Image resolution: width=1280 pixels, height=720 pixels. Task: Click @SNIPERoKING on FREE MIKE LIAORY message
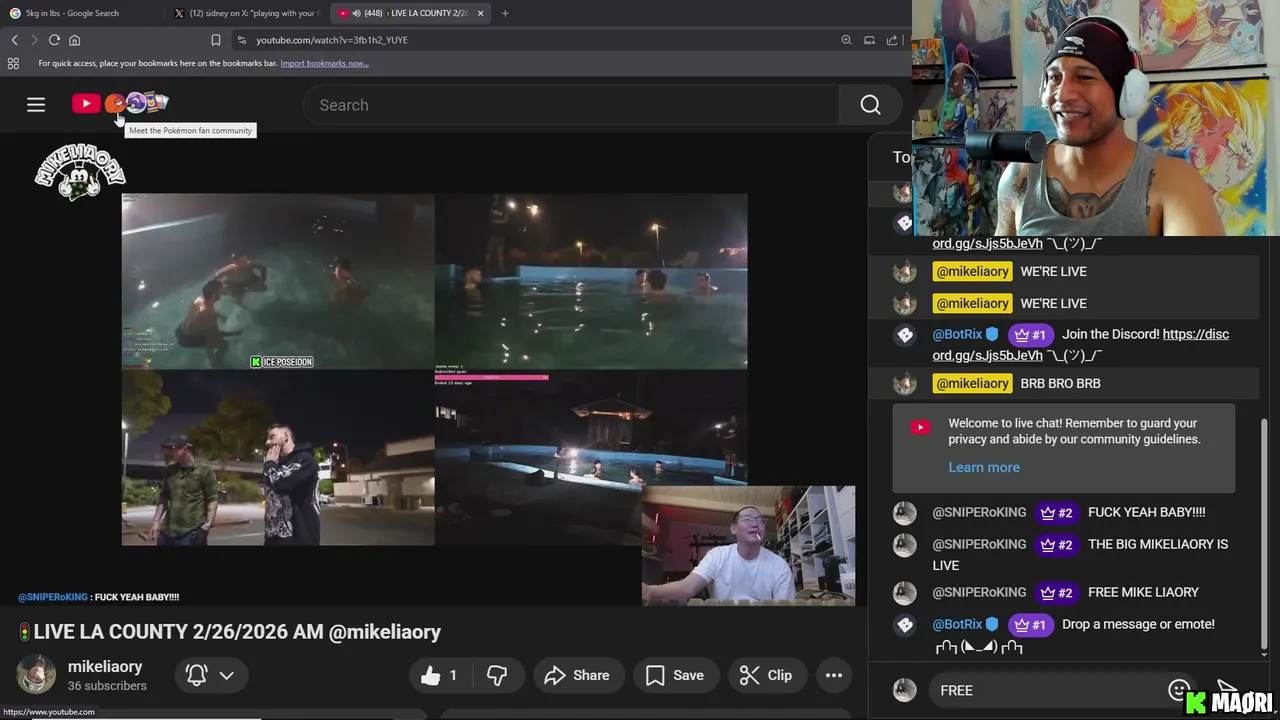[x=979, y=592]
